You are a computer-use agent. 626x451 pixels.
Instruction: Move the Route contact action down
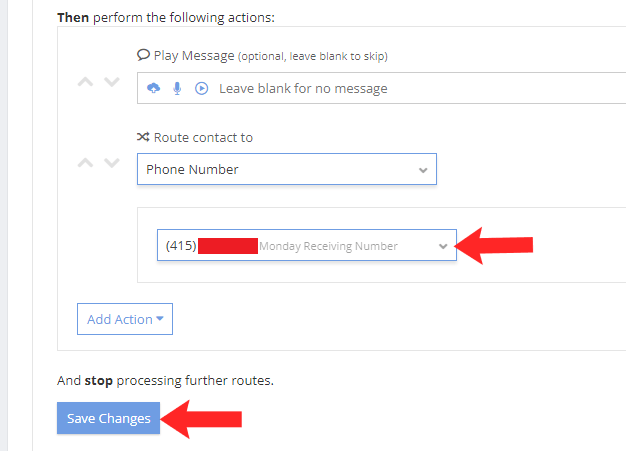coord(111,162)
